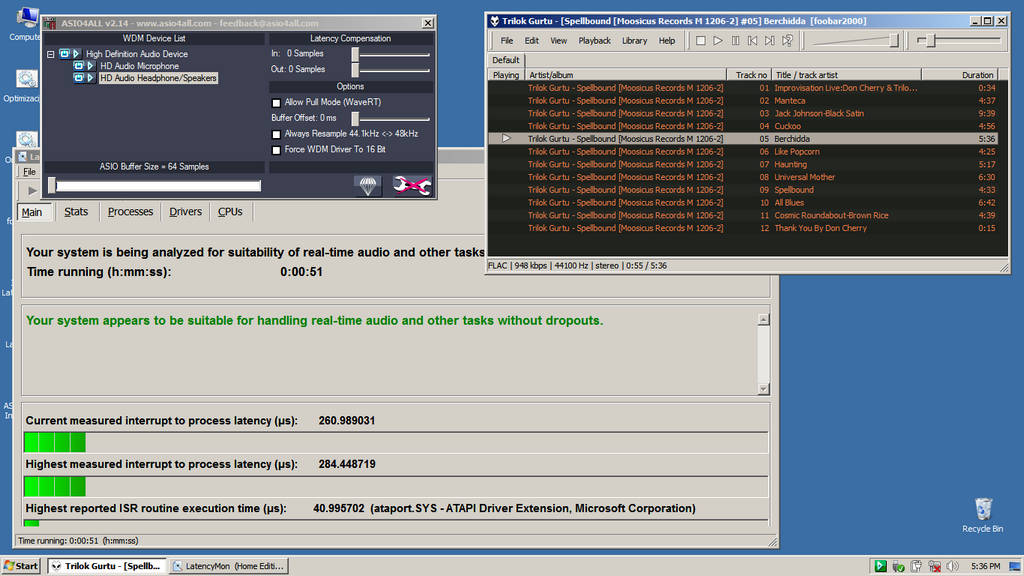The width and height of the screenshot is (1024, 576).
Task: Open the Playback menu
Action: (594, 40)
